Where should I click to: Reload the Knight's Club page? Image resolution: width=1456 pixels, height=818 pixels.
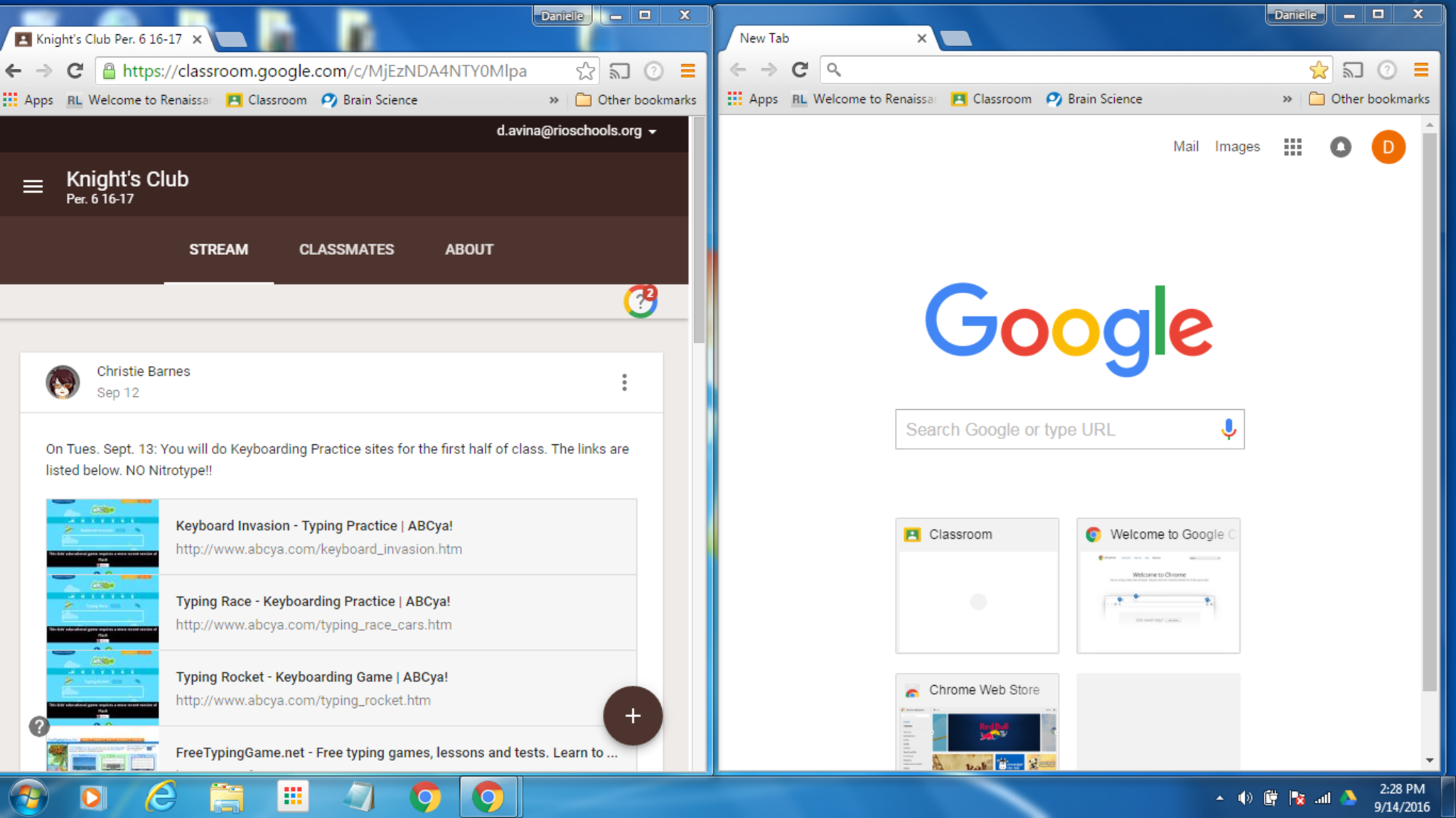[75, 71]
